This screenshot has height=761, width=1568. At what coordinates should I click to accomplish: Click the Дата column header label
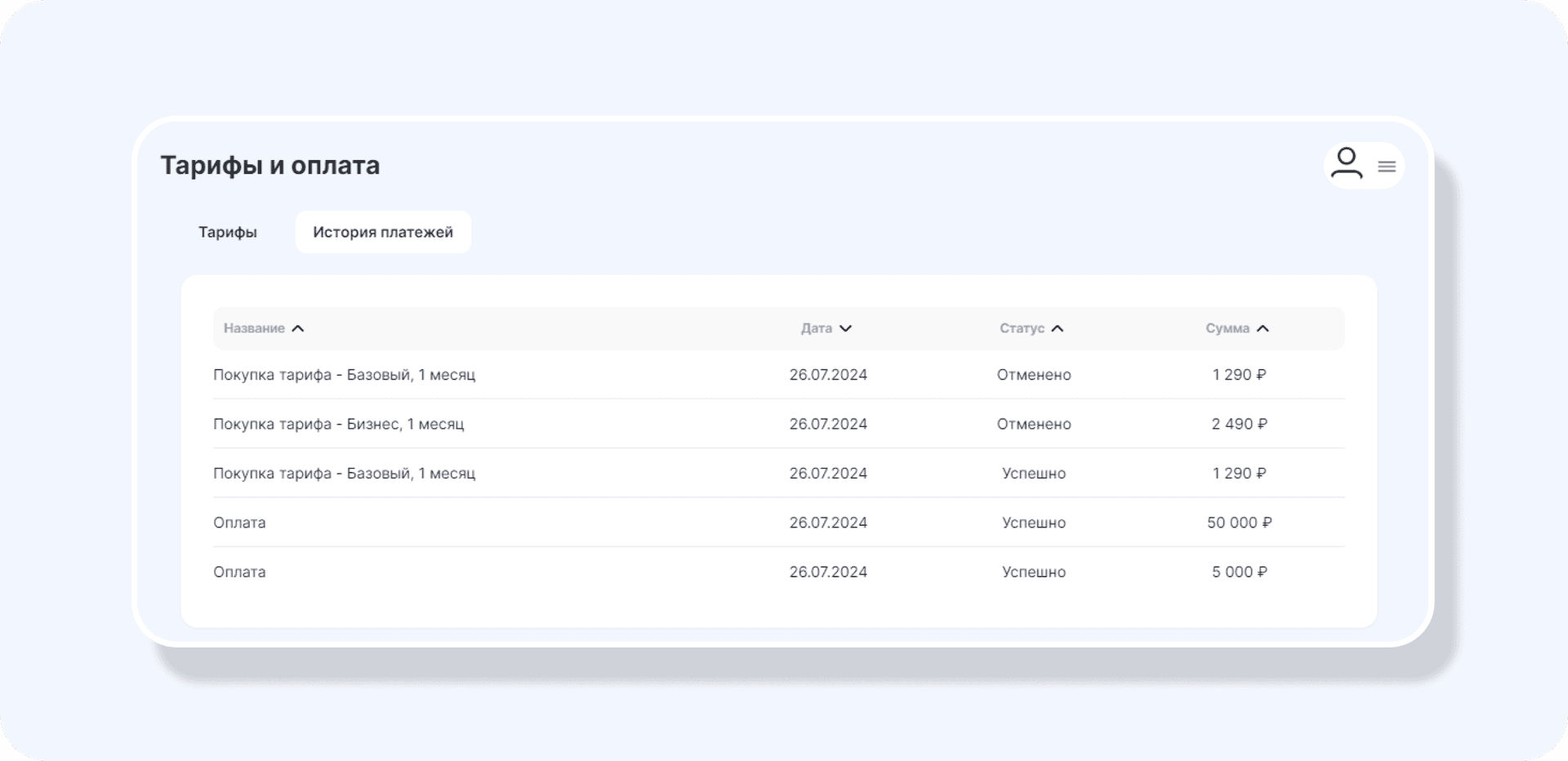[x=817, y=328]
